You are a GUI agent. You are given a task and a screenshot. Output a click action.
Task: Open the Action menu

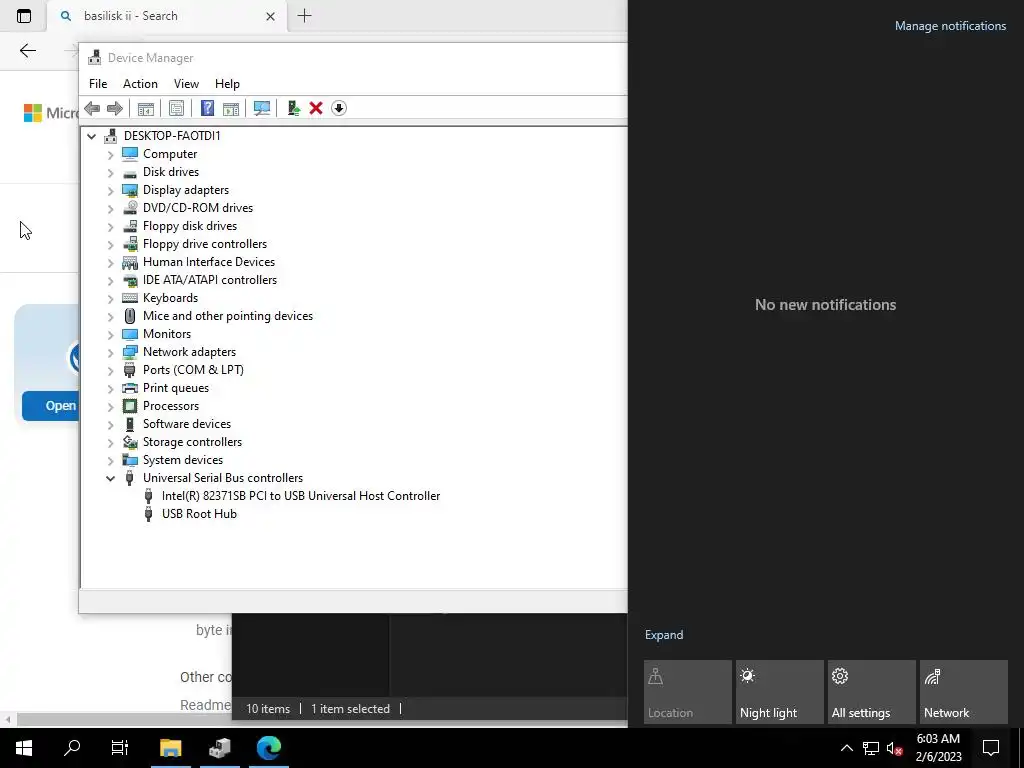[140, 84]
